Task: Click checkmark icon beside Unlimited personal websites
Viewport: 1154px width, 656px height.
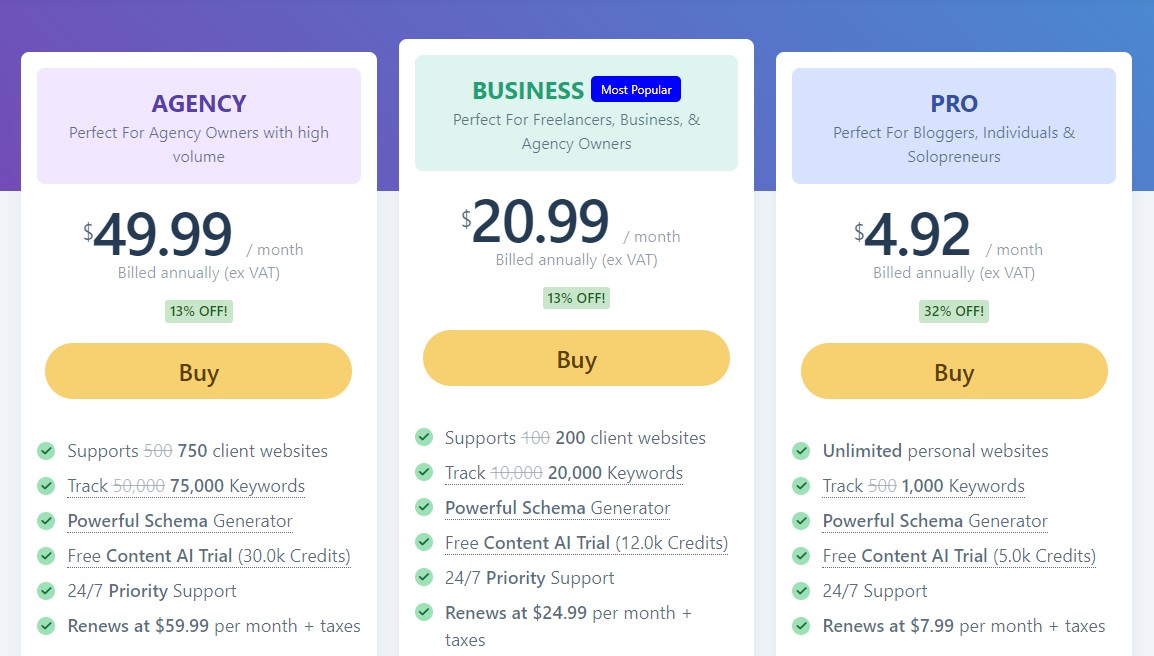Action: pyautogui.click(x=801, y=451)
